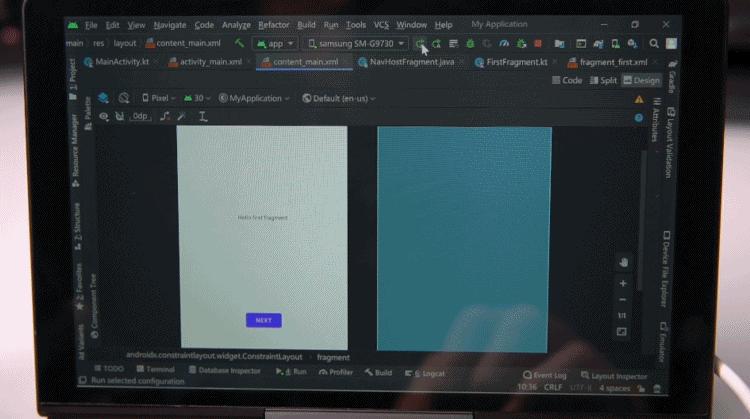Click the zoom to fit screen icon

621,331
